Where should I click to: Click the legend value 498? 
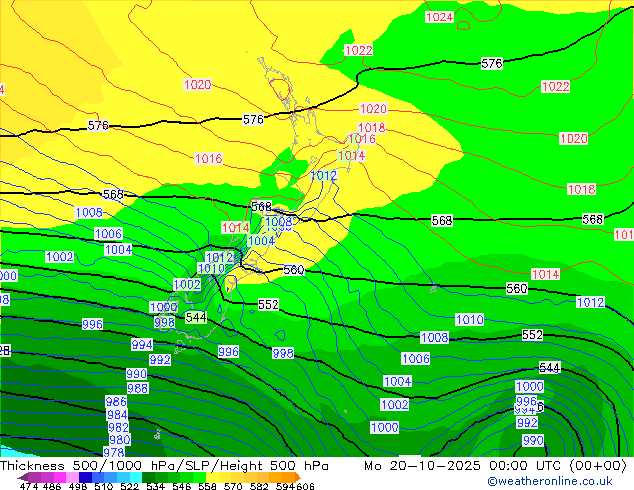point(78,486)
